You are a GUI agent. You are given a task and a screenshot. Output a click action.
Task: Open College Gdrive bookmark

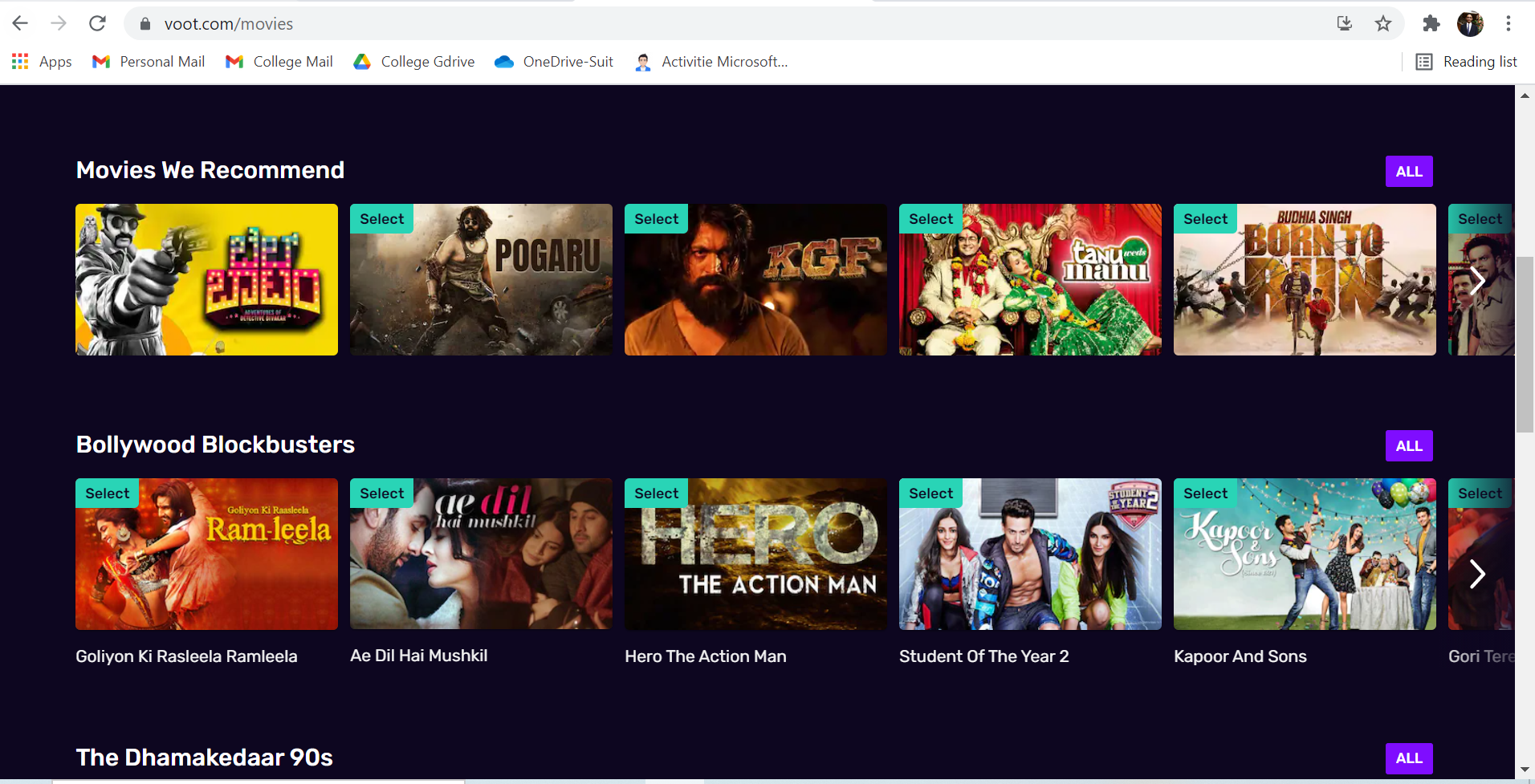[414, 62]
